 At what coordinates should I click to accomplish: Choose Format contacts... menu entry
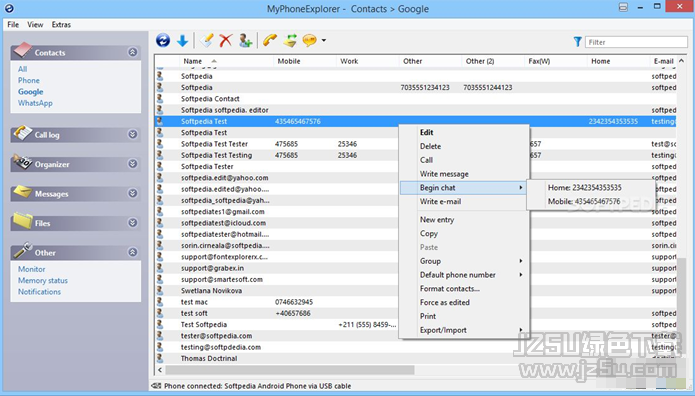click(x=464, y=288)
